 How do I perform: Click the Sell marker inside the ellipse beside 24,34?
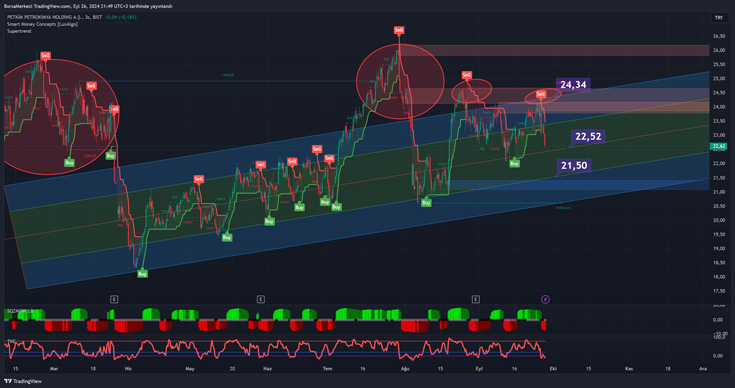(x=541, y=95)
